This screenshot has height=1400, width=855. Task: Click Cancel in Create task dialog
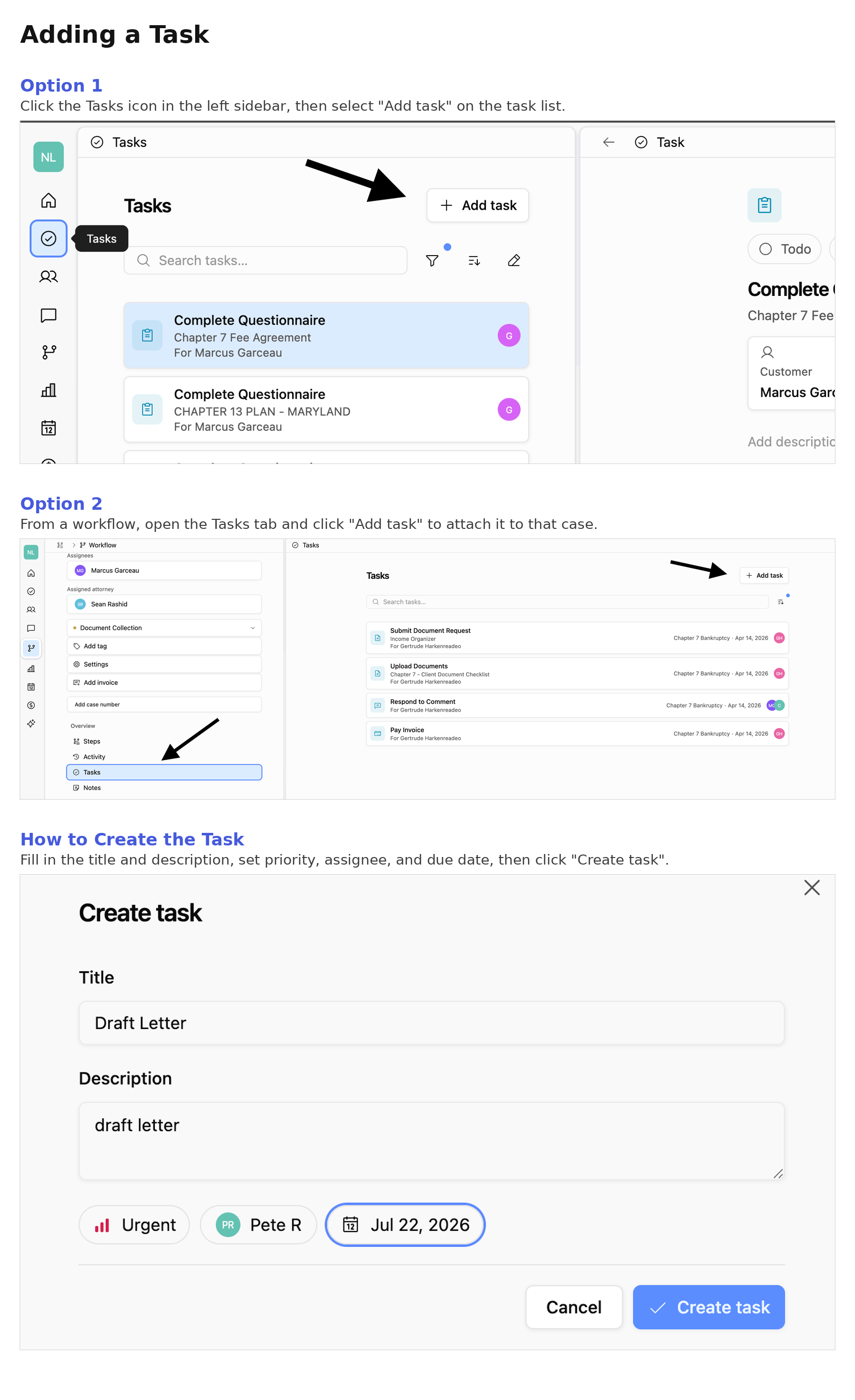pos(573,1307)
